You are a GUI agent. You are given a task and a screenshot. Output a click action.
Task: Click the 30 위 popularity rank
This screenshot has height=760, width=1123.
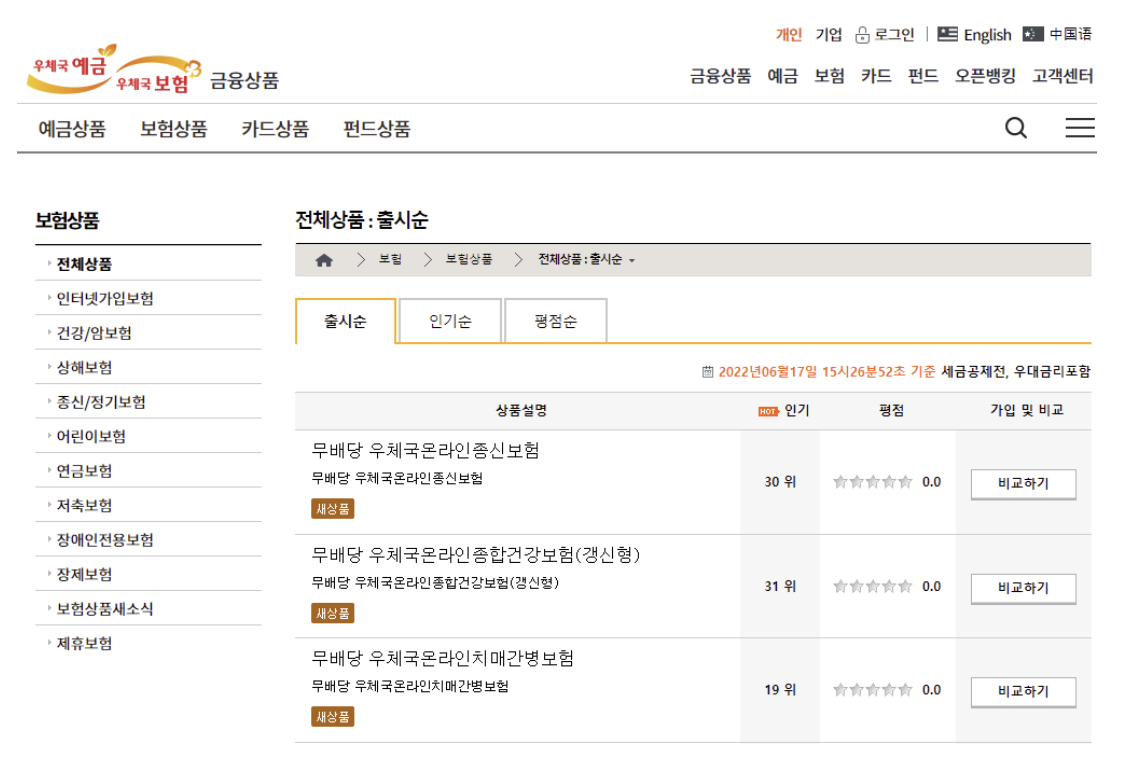780,482
